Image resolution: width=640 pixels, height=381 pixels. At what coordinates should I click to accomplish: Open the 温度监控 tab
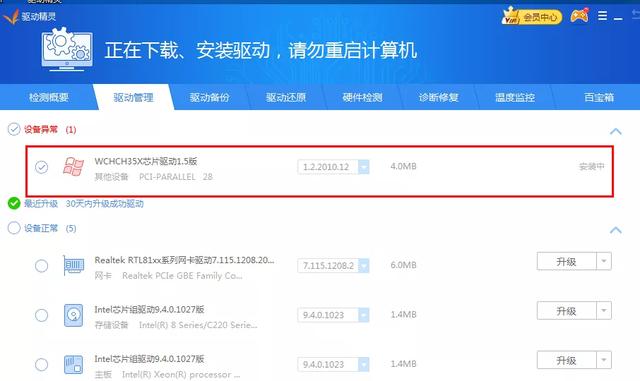515,97
